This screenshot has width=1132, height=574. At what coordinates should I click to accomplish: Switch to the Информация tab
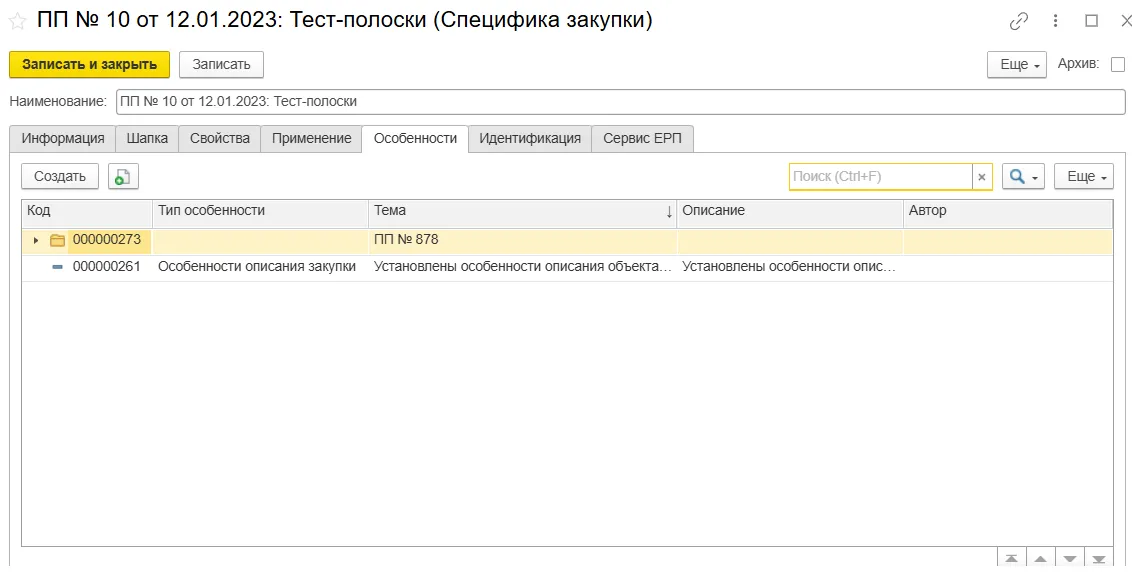click(x=63, y=139)
